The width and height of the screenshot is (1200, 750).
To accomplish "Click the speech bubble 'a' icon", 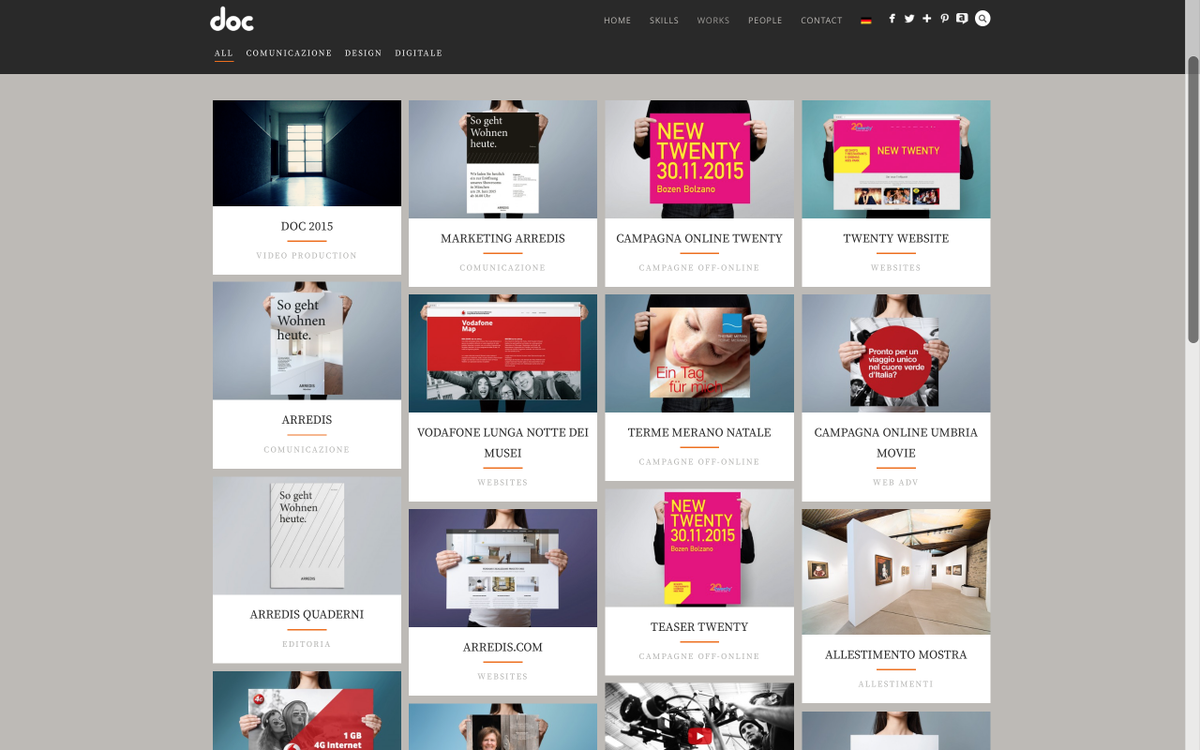I will (962, 19).
